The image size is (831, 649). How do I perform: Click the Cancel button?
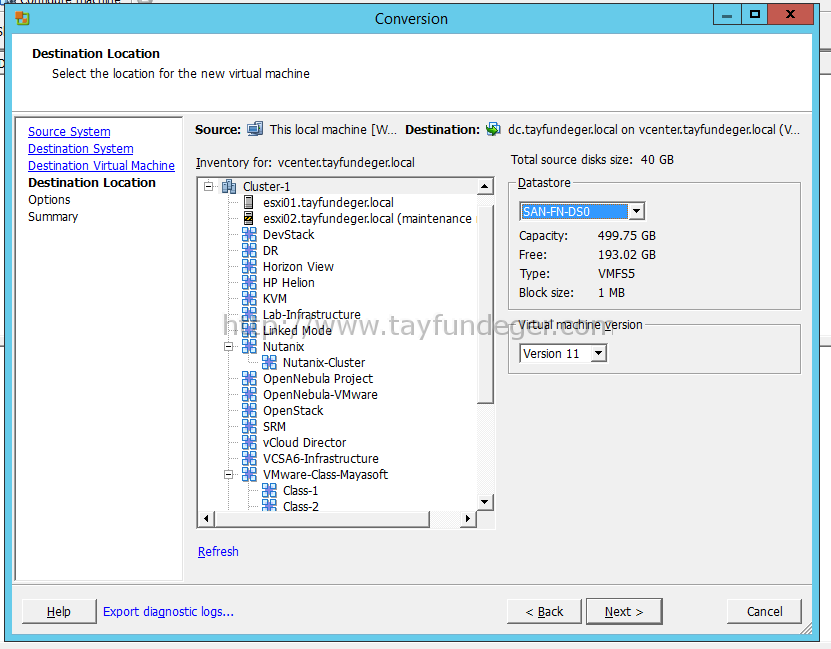point(764,611)
